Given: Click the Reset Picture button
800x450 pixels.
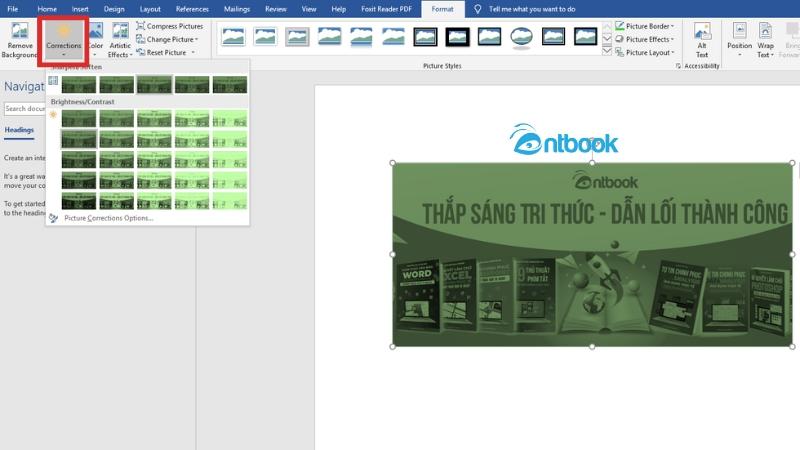Looking at the screenshot, I should 161,53.
